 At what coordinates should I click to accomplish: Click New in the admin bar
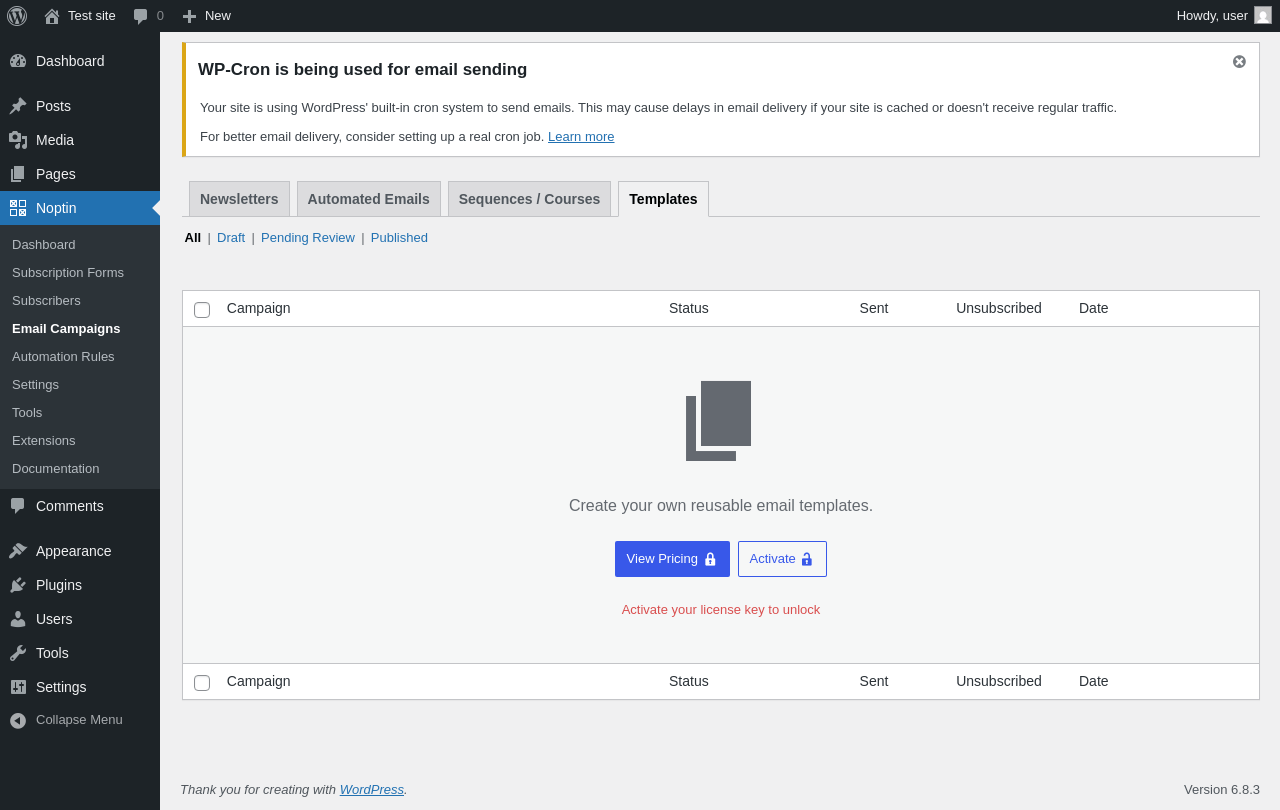point(218,16)
